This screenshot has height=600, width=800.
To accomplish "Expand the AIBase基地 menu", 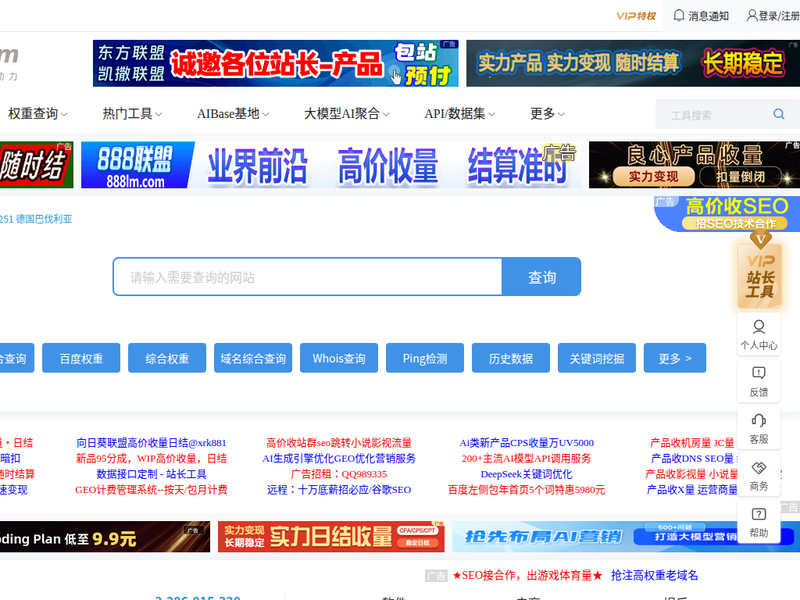I will 233,114.
